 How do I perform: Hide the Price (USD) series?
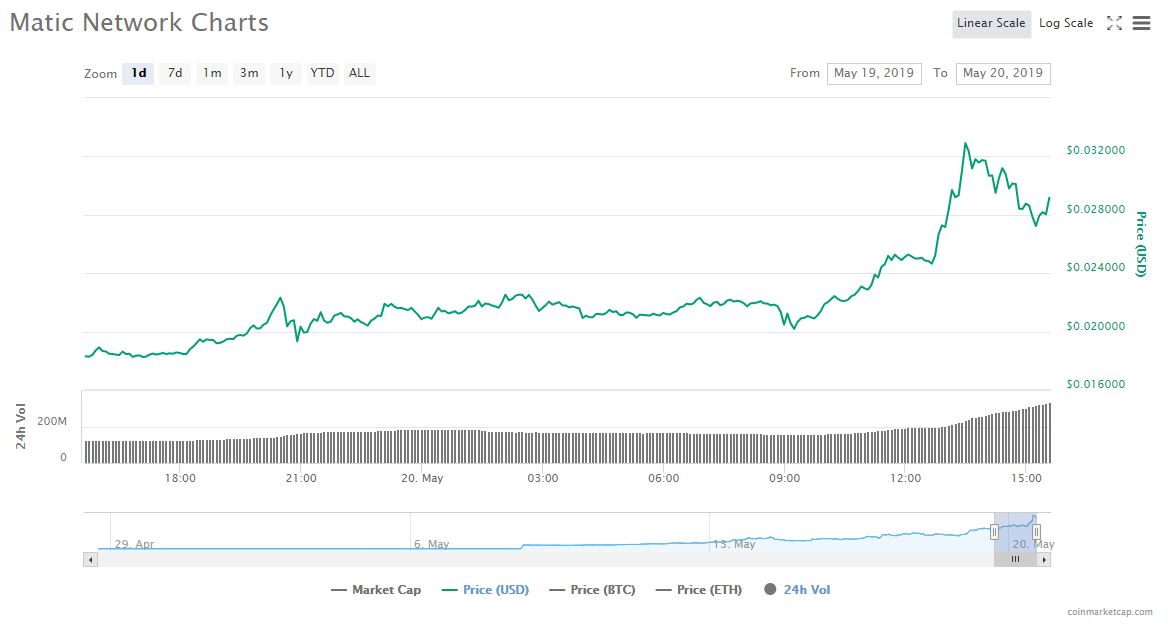(485, 590)
